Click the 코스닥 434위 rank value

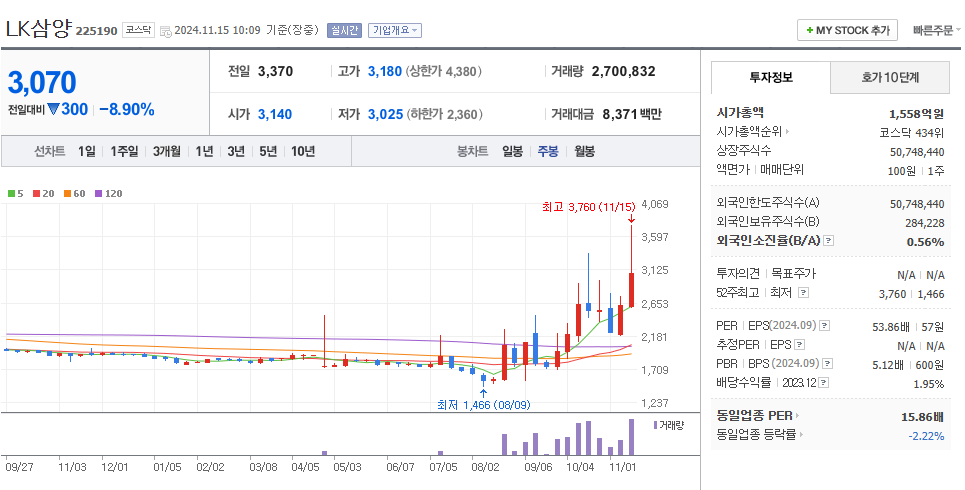[911, 132]
